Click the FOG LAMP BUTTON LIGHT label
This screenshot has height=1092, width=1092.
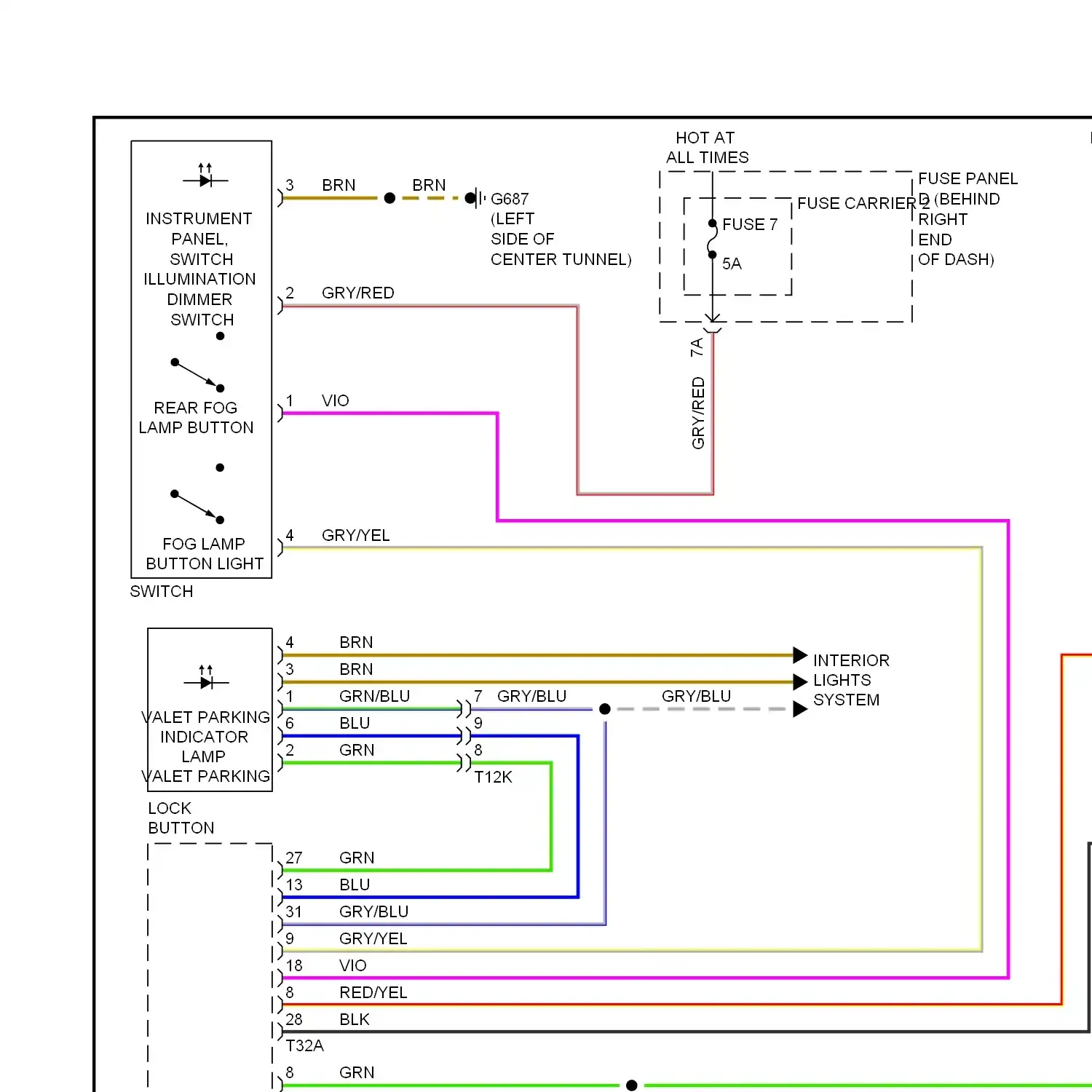[205, 553]
